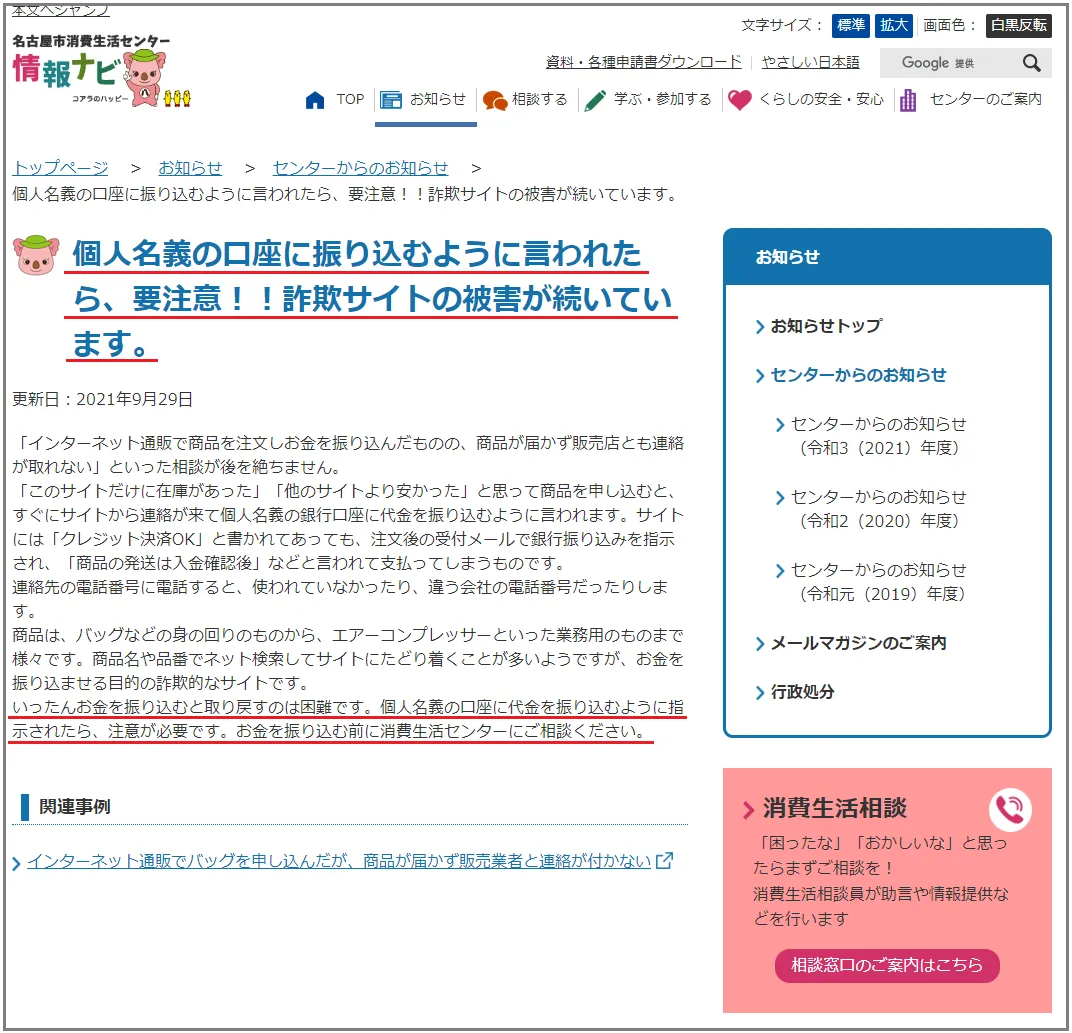Click the home icon beside TOP
1072x1033 pixels.
(x=315, y=100)
